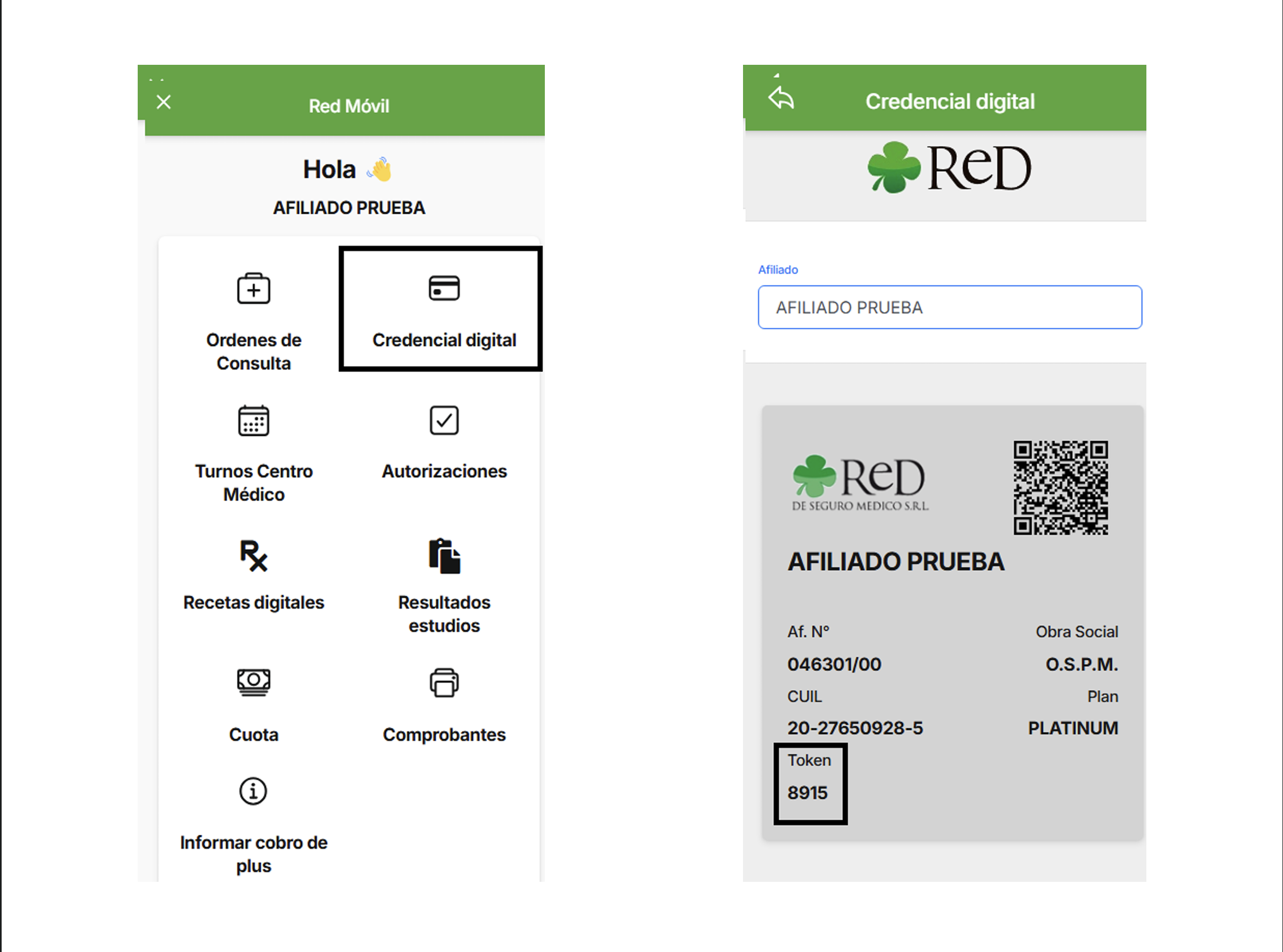The image size is (1283, 952).
Task: Select the Resultados estudios label
Action: click(x=444, y=614)
